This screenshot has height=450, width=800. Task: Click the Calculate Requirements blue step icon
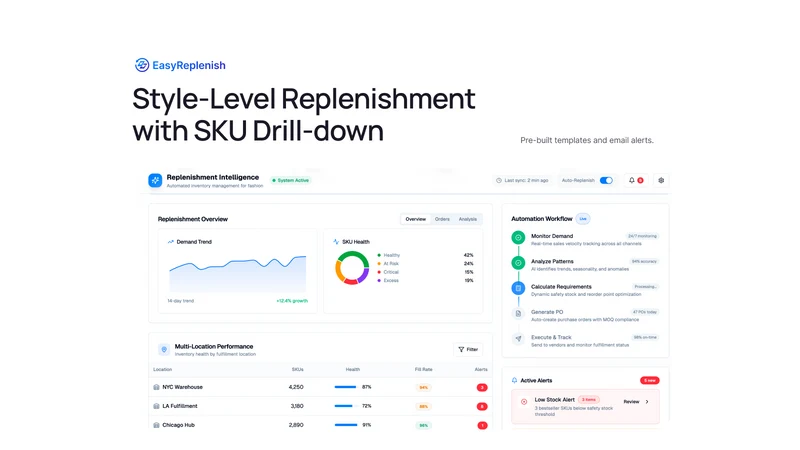coord(518,288)
